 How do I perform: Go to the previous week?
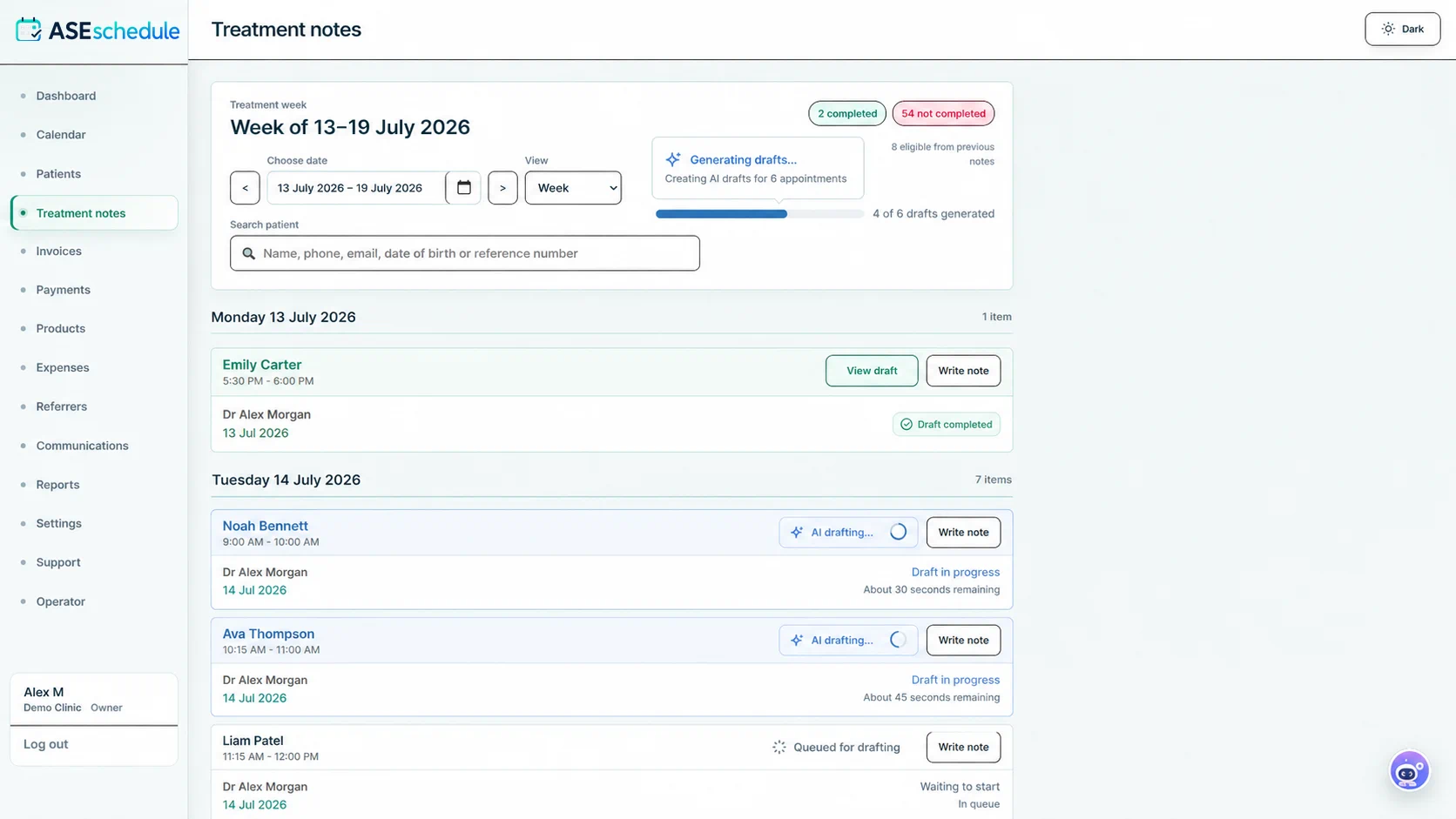(245, 188)
